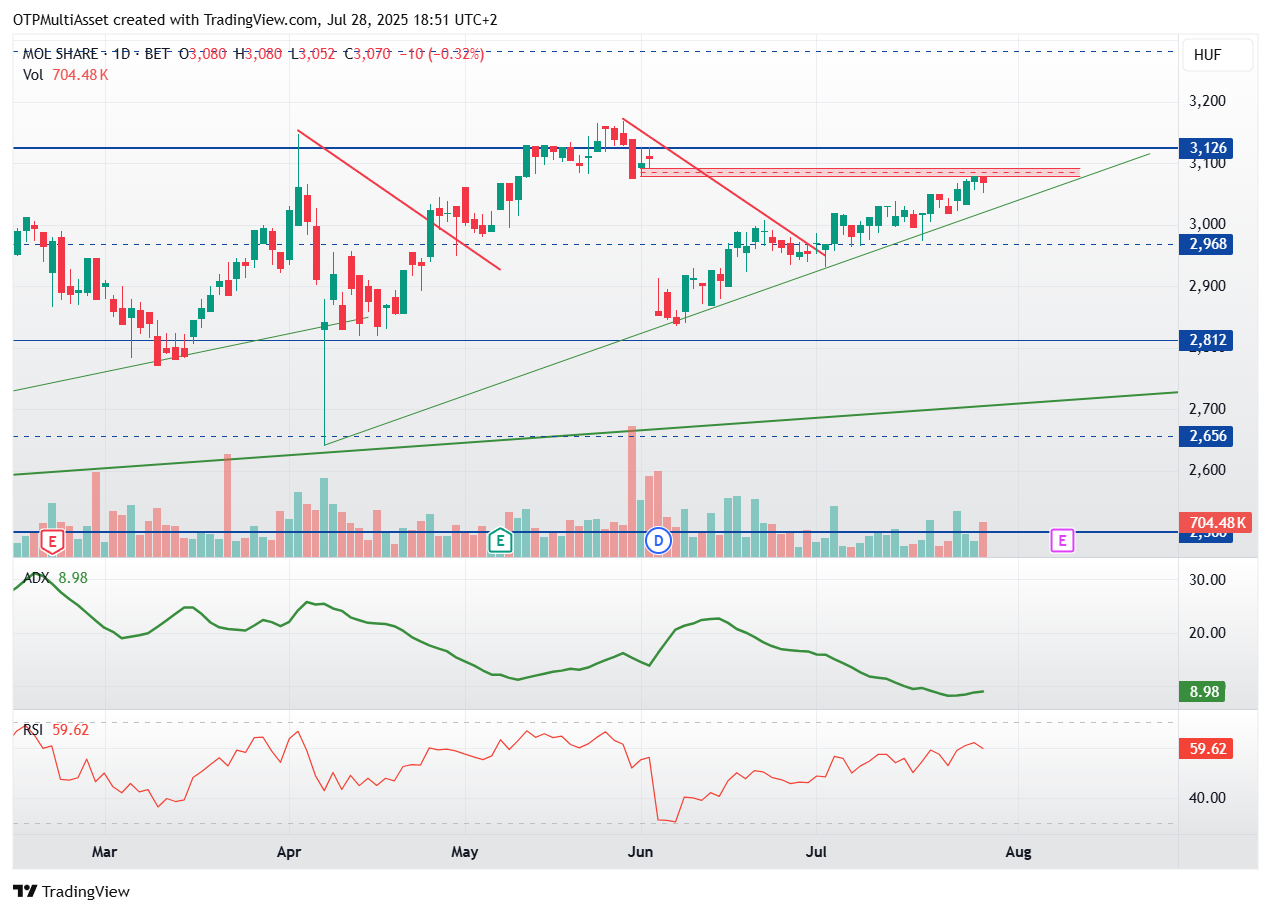
Task: Click the Jul label on time axis
Action: coord(817,853)
